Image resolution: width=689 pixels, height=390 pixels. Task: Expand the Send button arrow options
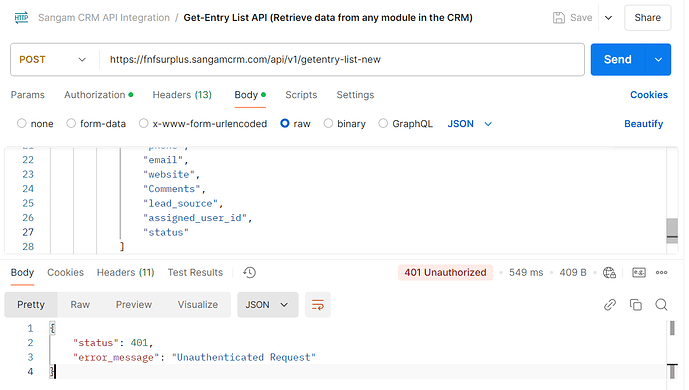658,59
